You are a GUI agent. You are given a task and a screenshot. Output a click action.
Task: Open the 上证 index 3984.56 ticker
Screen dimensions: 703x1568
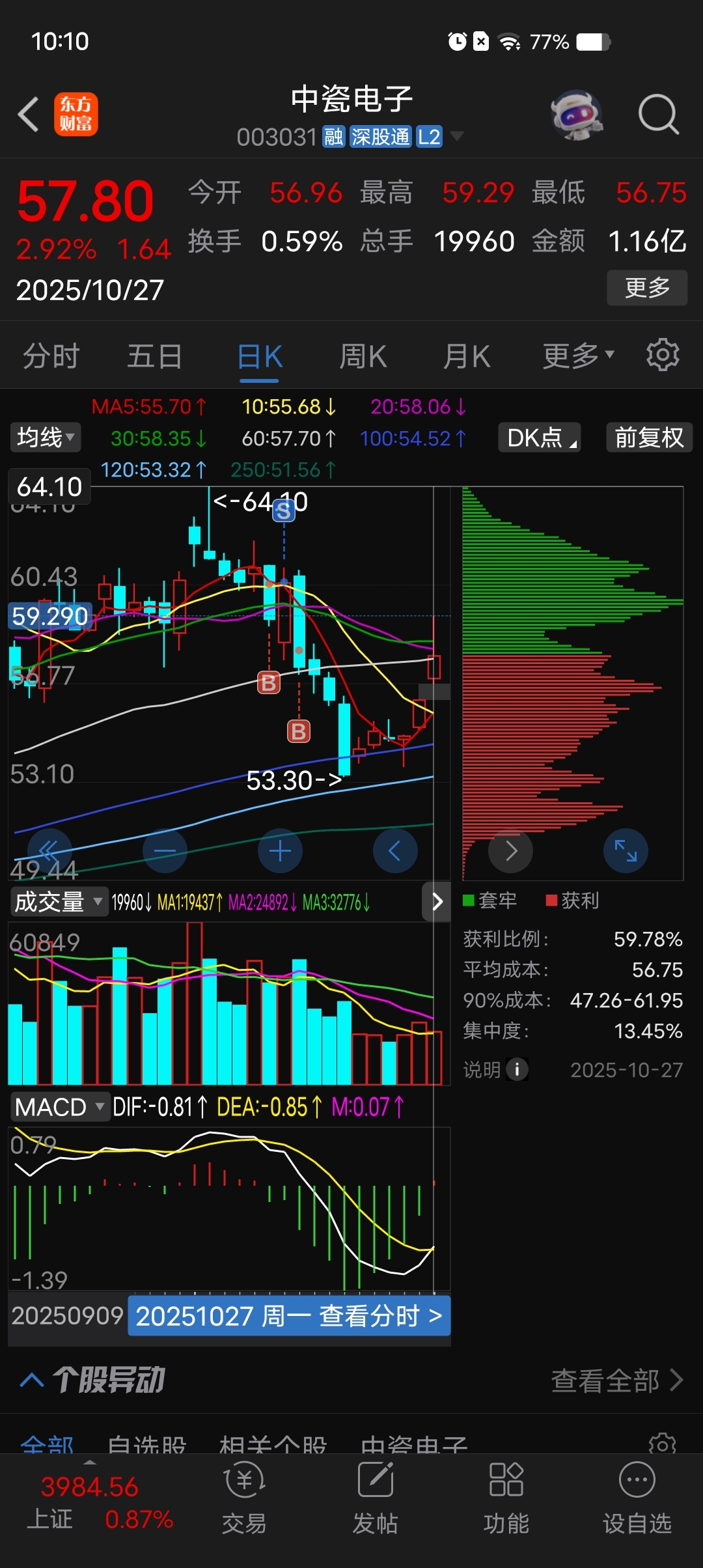pyautogui.click(x=100, y=1503)
